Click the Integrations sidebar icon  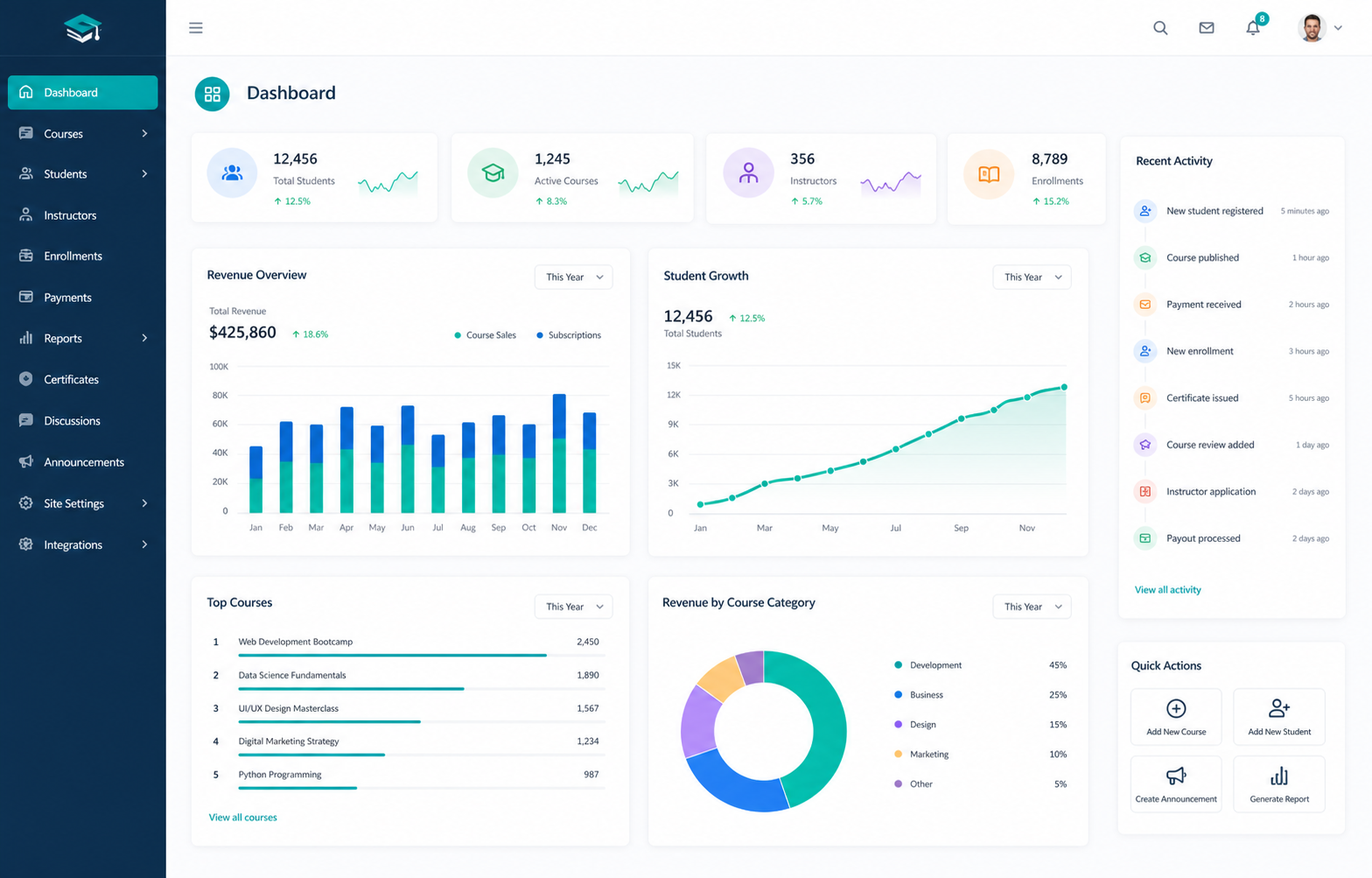(x=26, y=544)
